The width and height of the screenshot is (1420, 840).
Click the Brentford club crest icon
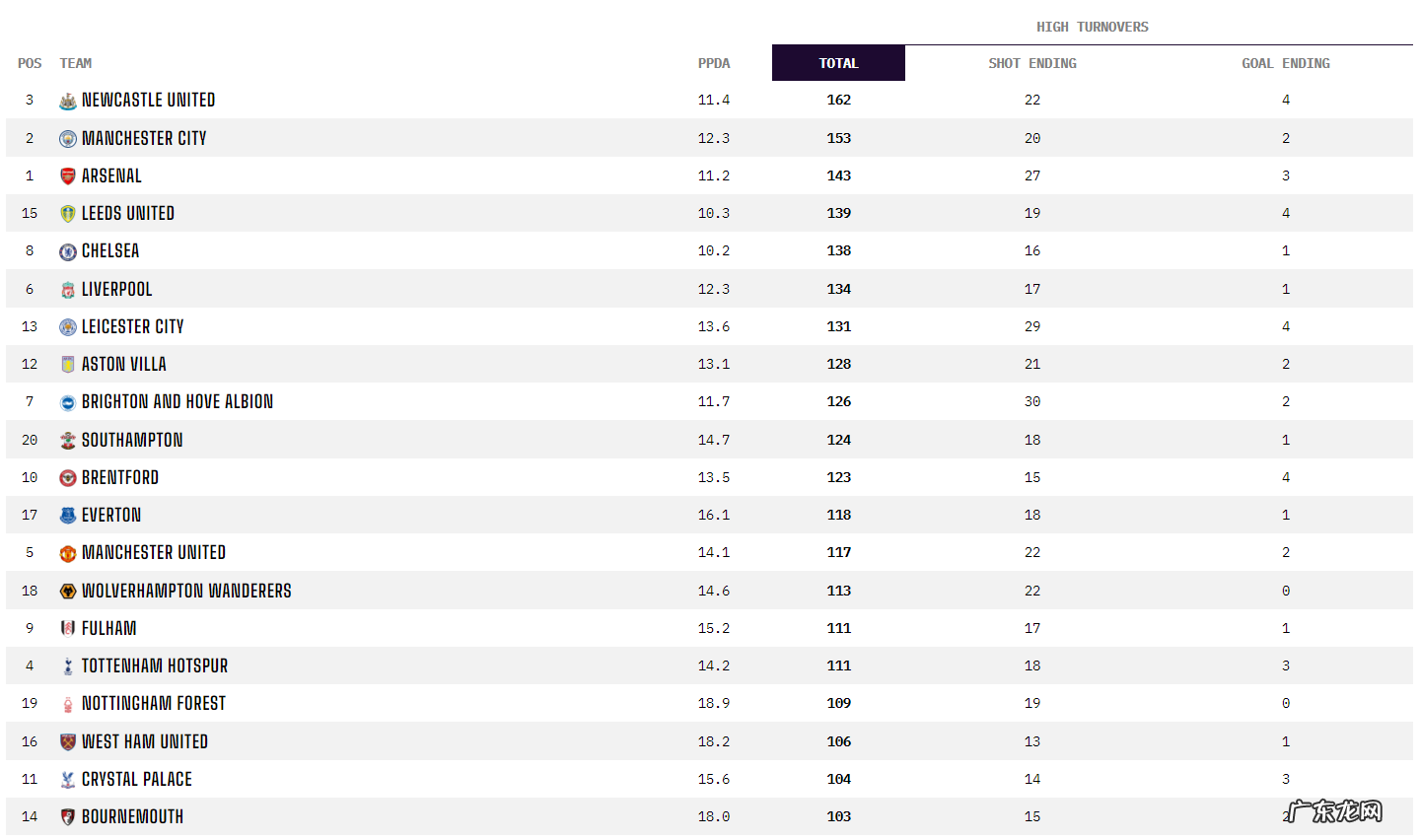(x=68, y=478)
